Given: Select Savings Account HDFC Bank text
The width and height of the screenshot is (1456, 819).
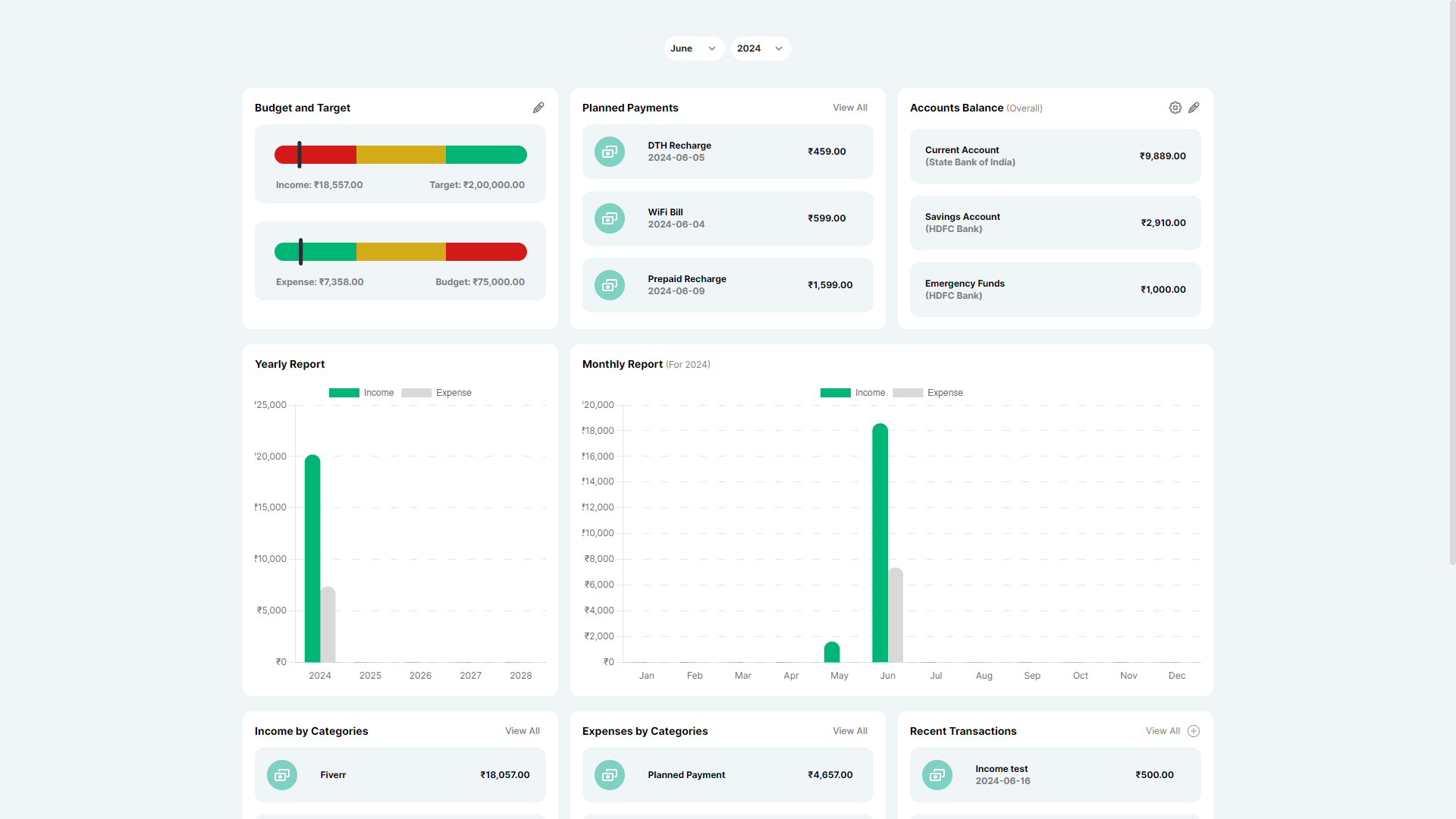Looking at the screenshot, I should [962, 223].
